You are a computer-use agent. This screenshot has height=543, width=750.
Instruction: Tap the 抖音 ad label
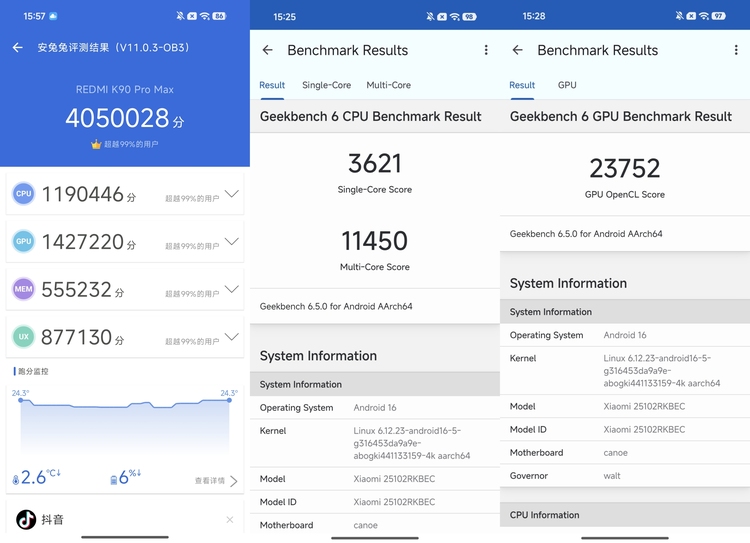coord(52,520)
